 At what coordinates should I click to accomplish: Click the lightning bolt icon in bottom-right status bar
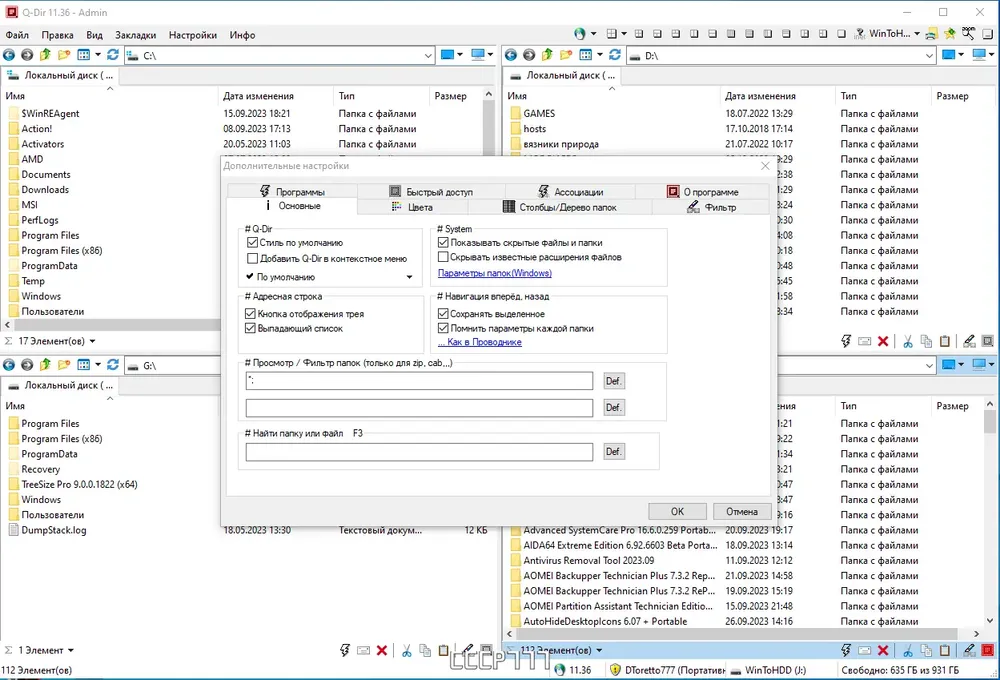point(846,651)
